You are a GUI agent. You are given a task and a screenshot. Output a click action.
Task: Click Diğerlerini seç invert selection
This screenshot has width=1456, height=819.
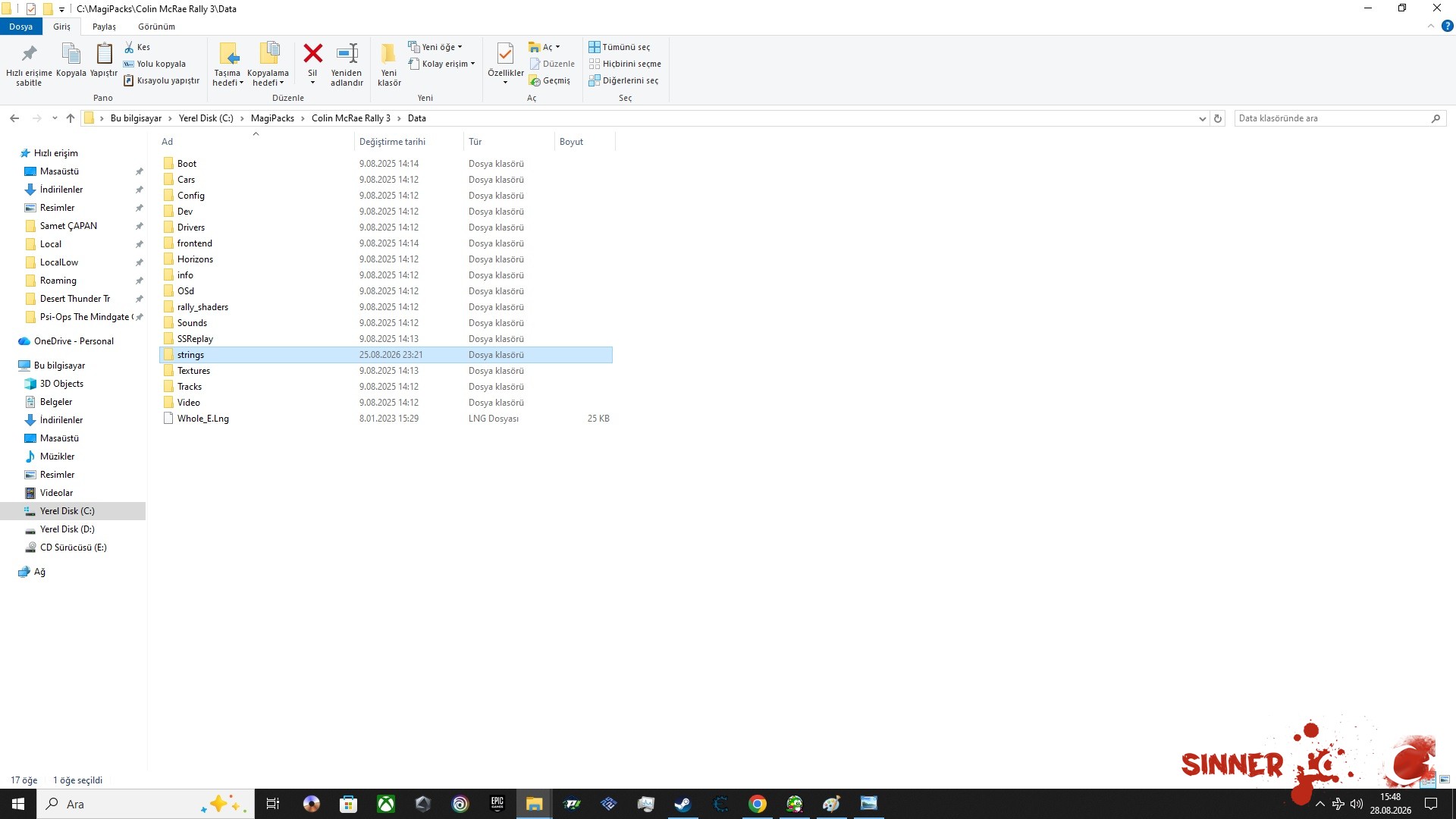(623, 80)
